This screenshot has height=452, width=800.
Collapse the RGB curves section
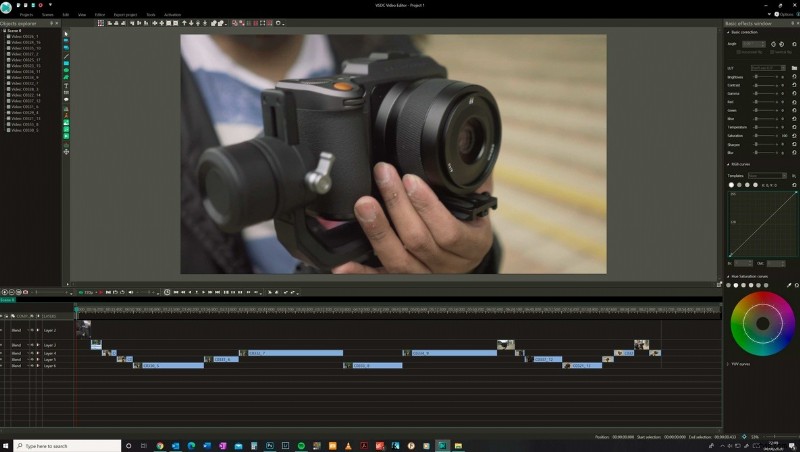click(x=728, y=164)
